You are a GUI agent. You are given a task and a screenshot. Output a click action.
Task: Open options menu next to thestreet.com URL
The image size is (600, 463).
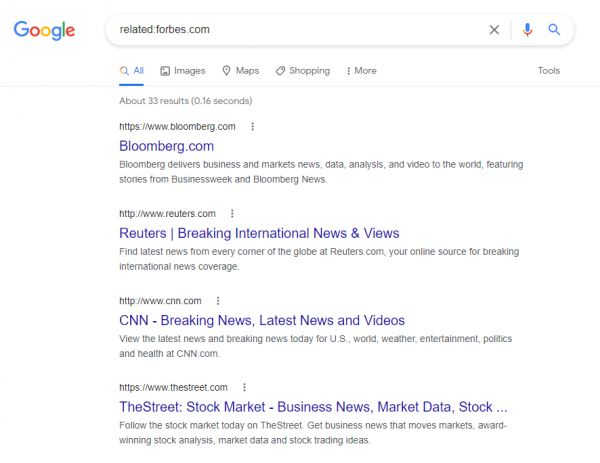(x=244, y=388)
